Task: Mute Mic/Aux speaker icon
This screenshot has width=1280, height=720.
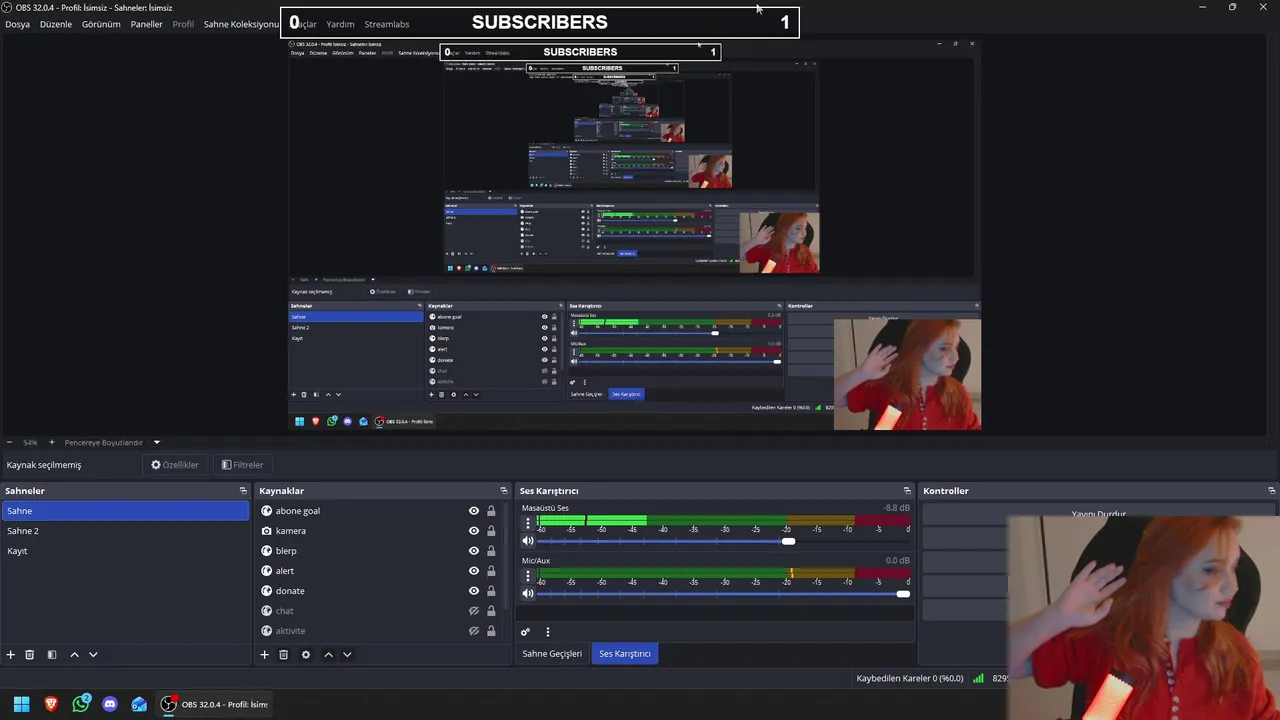Action: click(x=528, y=594)
